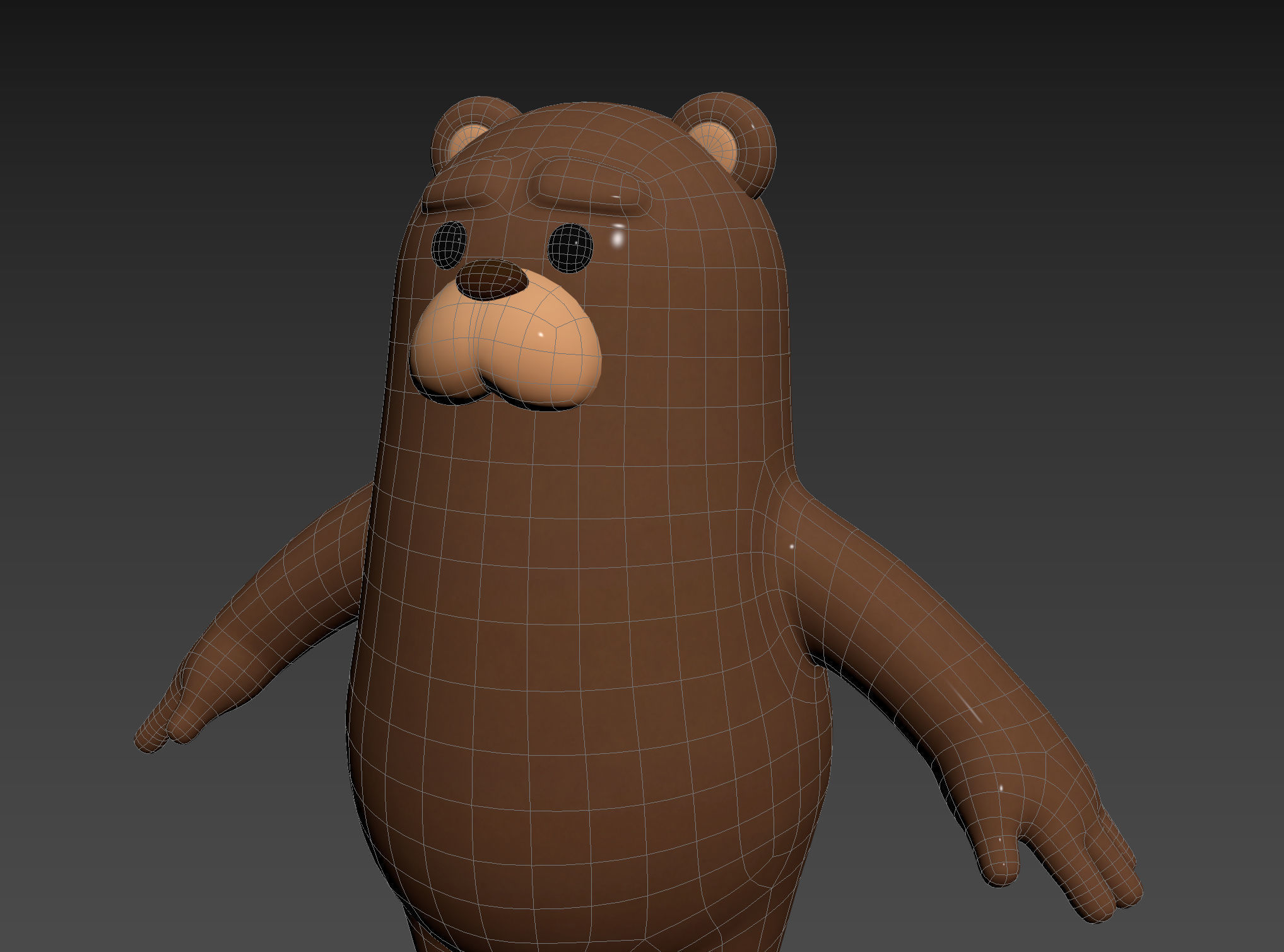The width and height of the screenshot is (1284, 952).
Task: Select the bear's eye with the white highlight
Action: [571, 248]
